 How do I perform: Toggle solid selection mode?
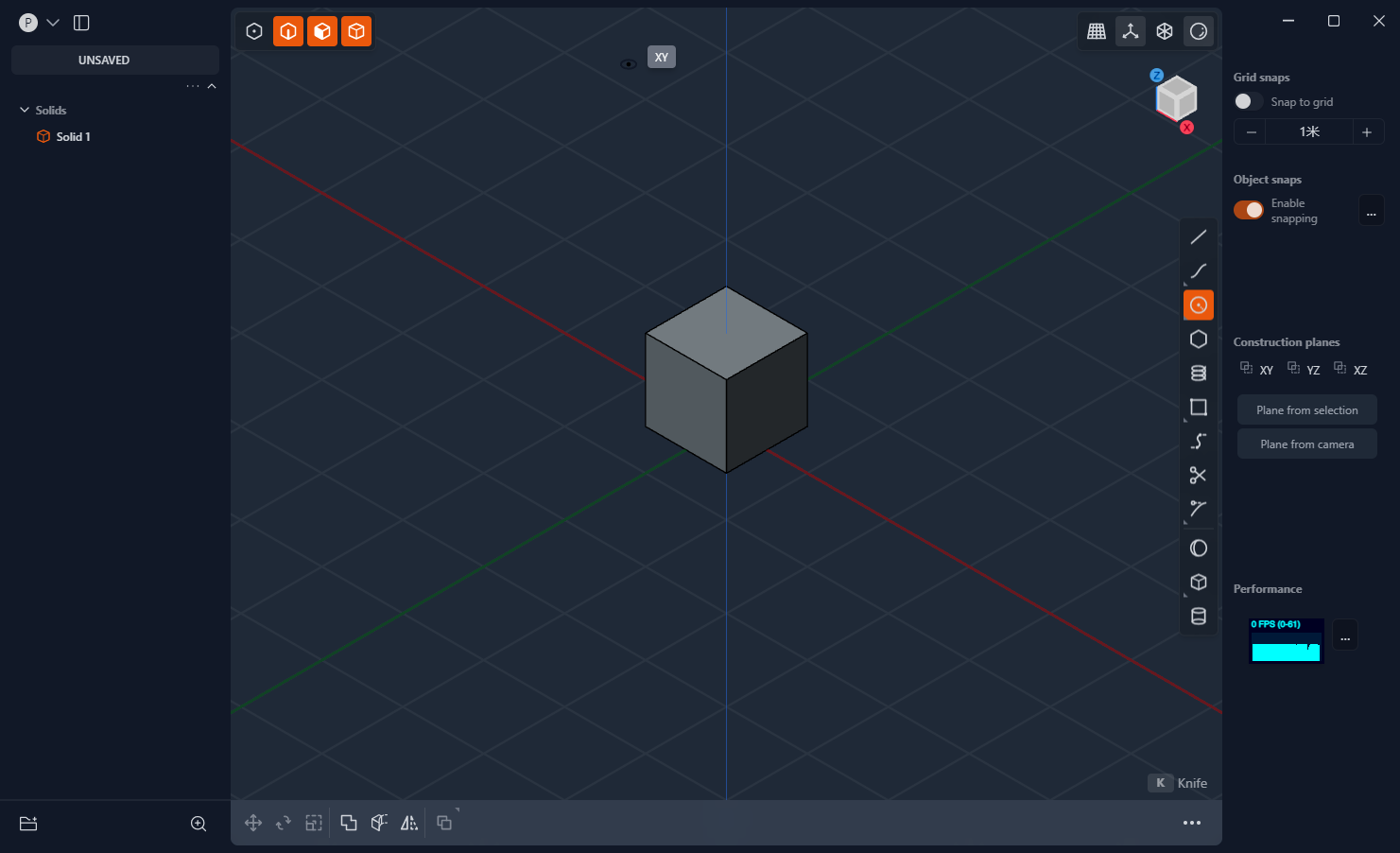356,31
